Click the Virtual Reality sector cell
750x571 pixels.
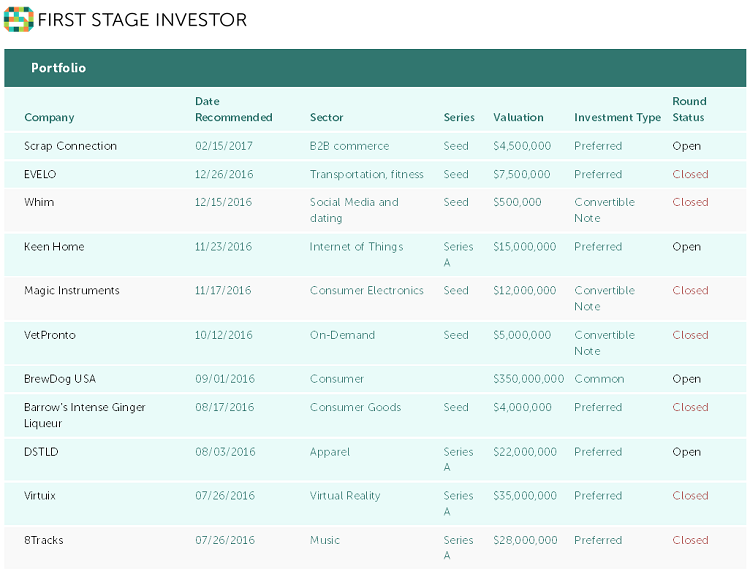pyautogui.click(x=345, y=496)
